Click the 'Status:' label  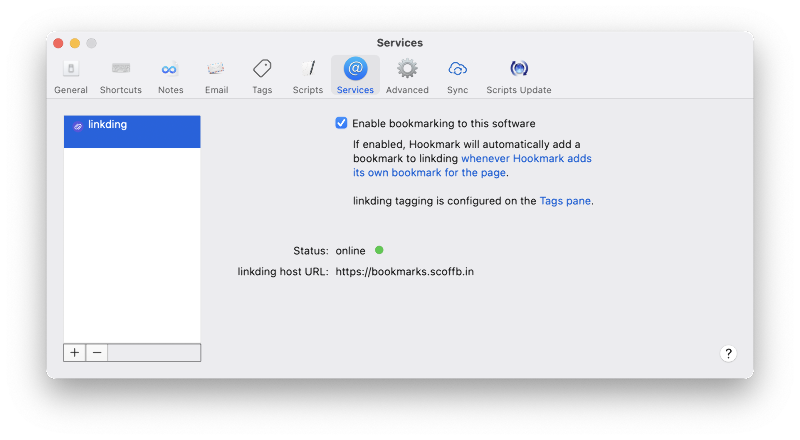(311, 251)
